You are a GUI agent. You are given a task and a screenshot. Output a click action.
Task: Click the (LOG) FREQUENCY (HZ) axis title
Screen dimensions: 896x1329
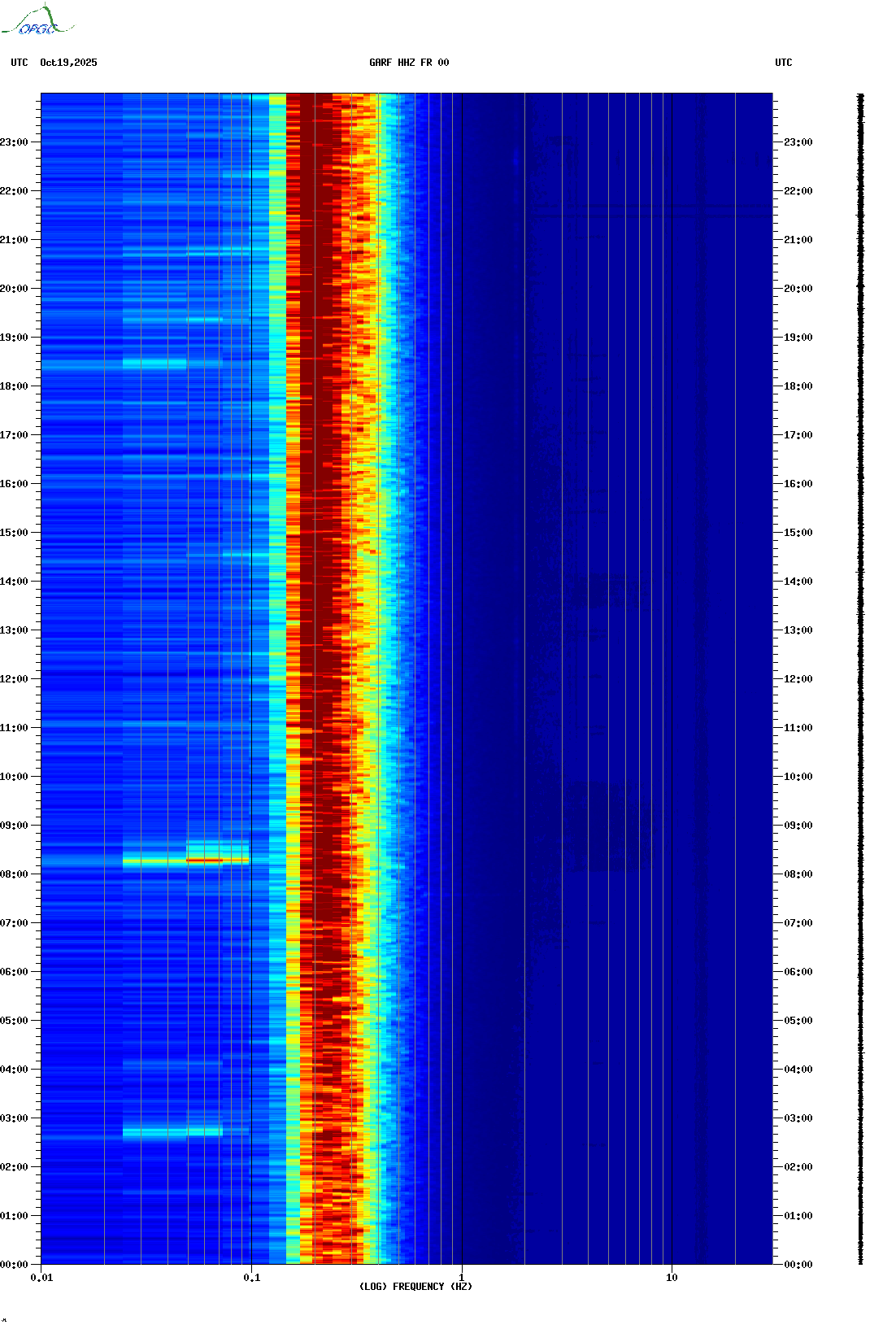coord(415,1287)
